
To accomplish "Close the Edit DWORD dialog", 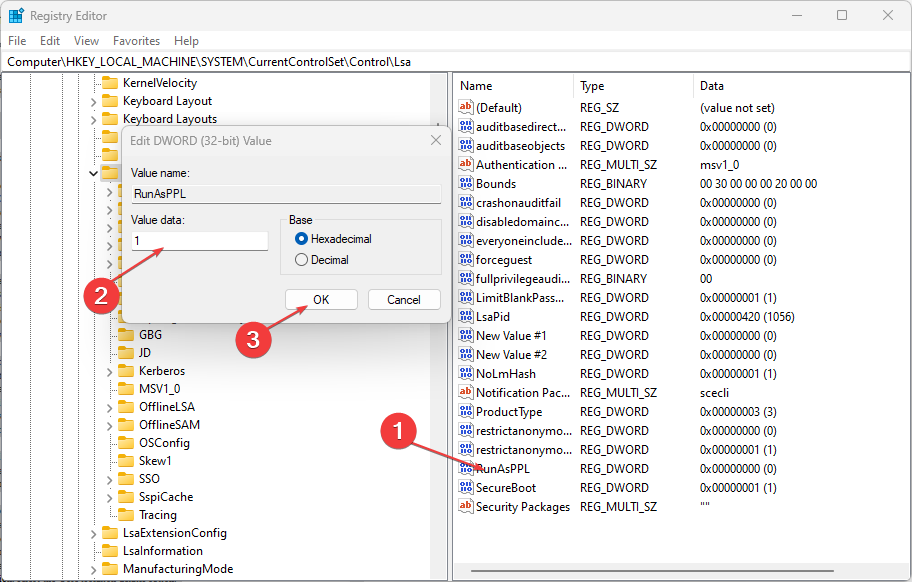I will 436,141.
